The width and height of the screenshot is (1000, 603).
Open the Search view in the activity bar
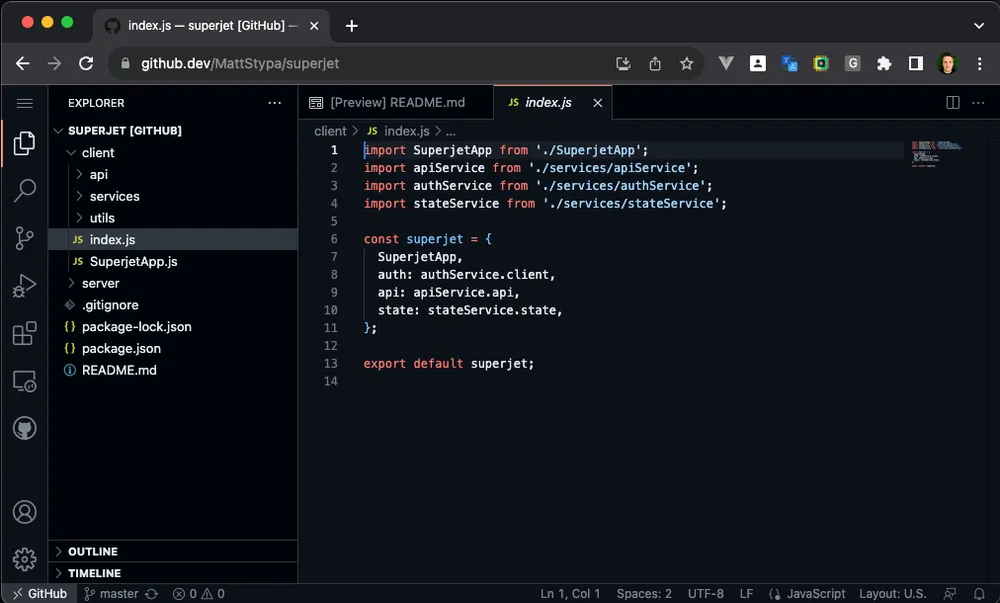click(24, 190)
